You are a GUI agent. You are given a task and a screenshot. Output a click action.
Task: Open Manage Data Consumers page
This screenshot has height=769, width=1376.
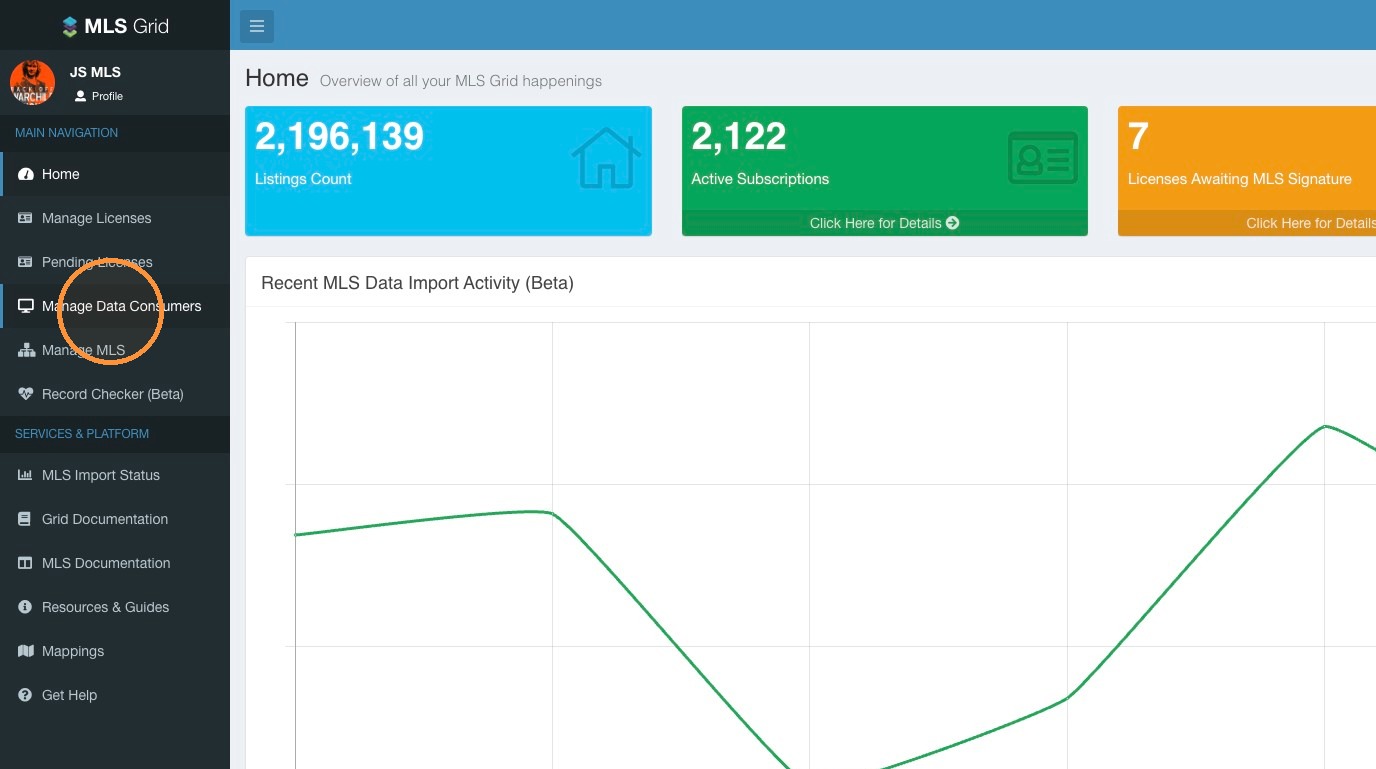click(115, 306)
